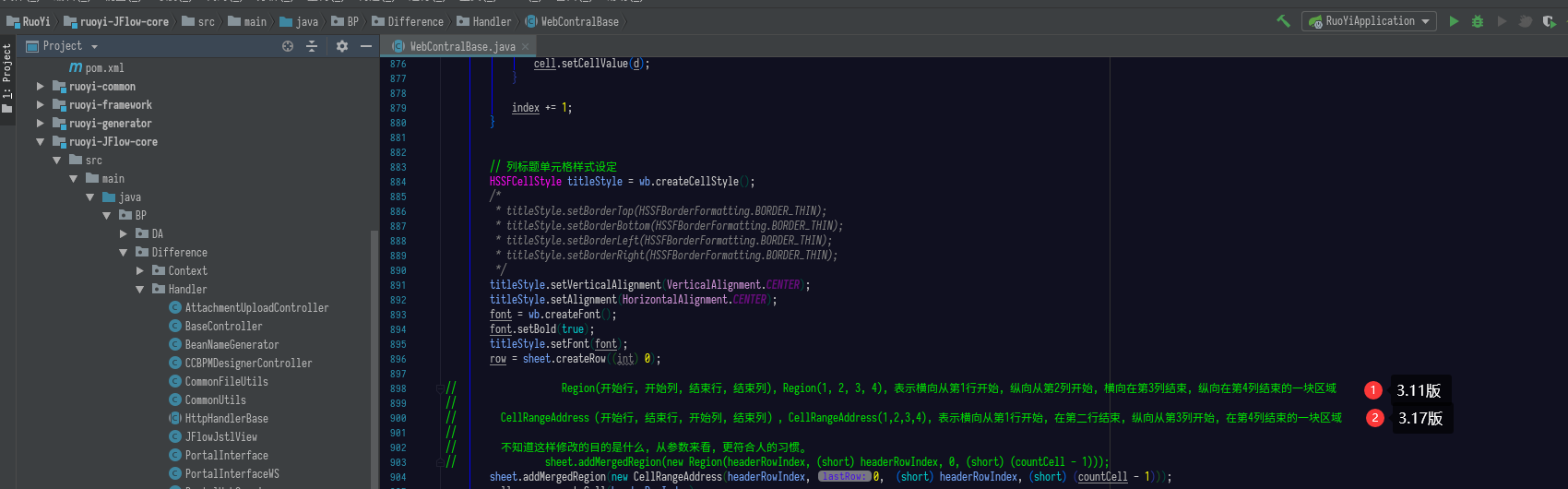Open PortalInterfaceWS class file
Viewport: 1568px width, 489px height.
pyautogui.click(x=223, y=474)
